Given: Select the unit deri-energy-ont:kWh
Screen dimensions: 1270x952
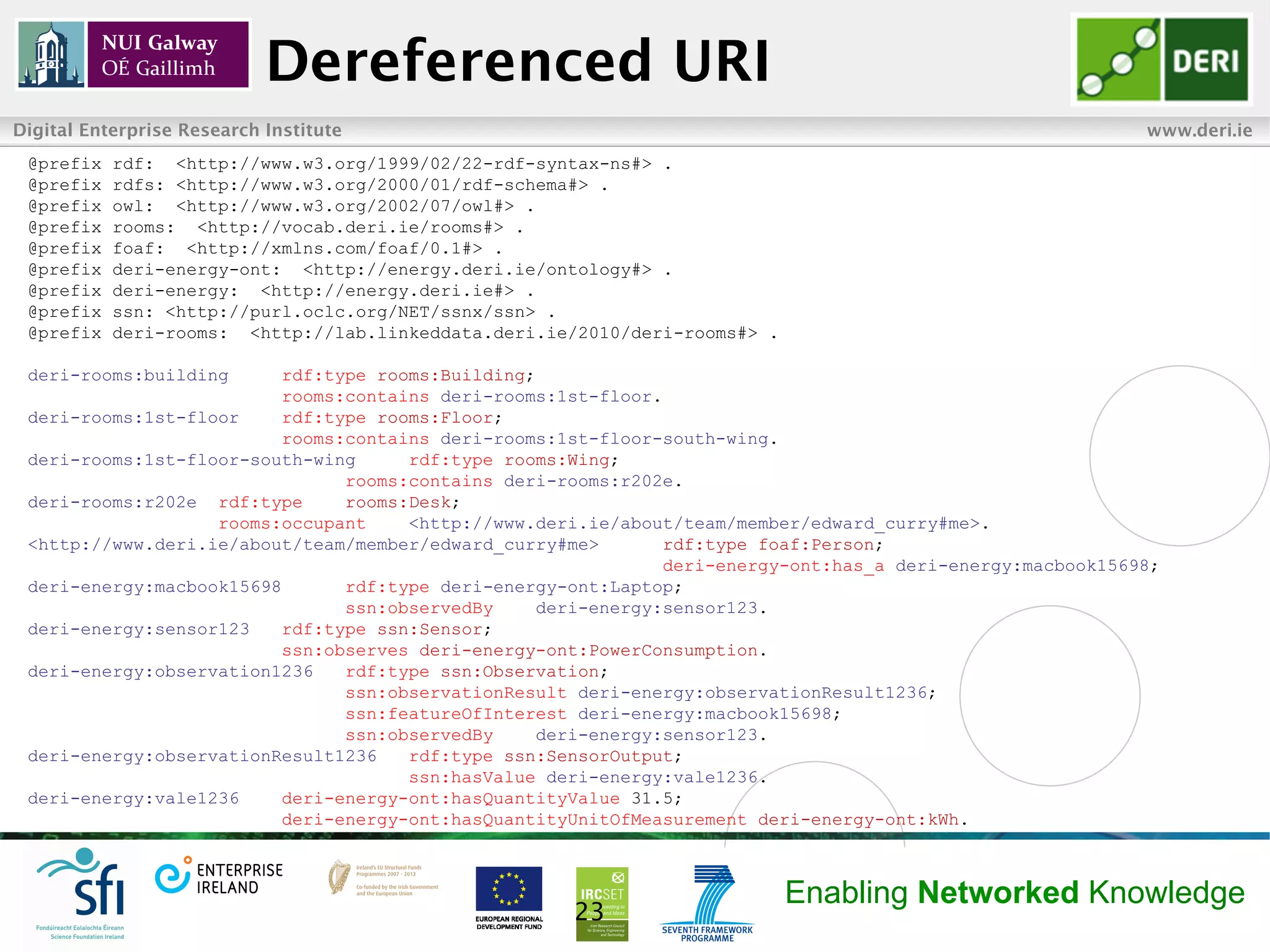Looking at the screenshot, I should [858, 820].
